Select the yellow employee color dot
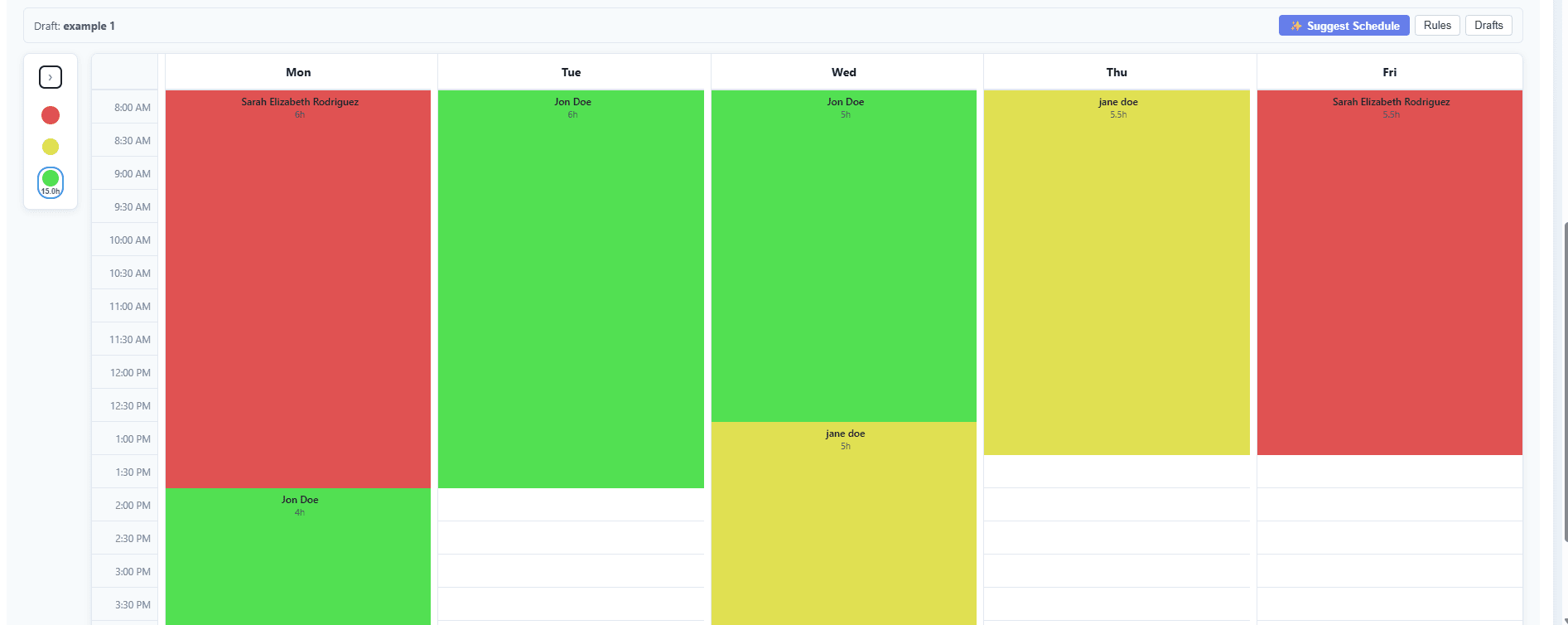Image resolution: width=1568 pixels, height=625 pixels. click(51, 147)
